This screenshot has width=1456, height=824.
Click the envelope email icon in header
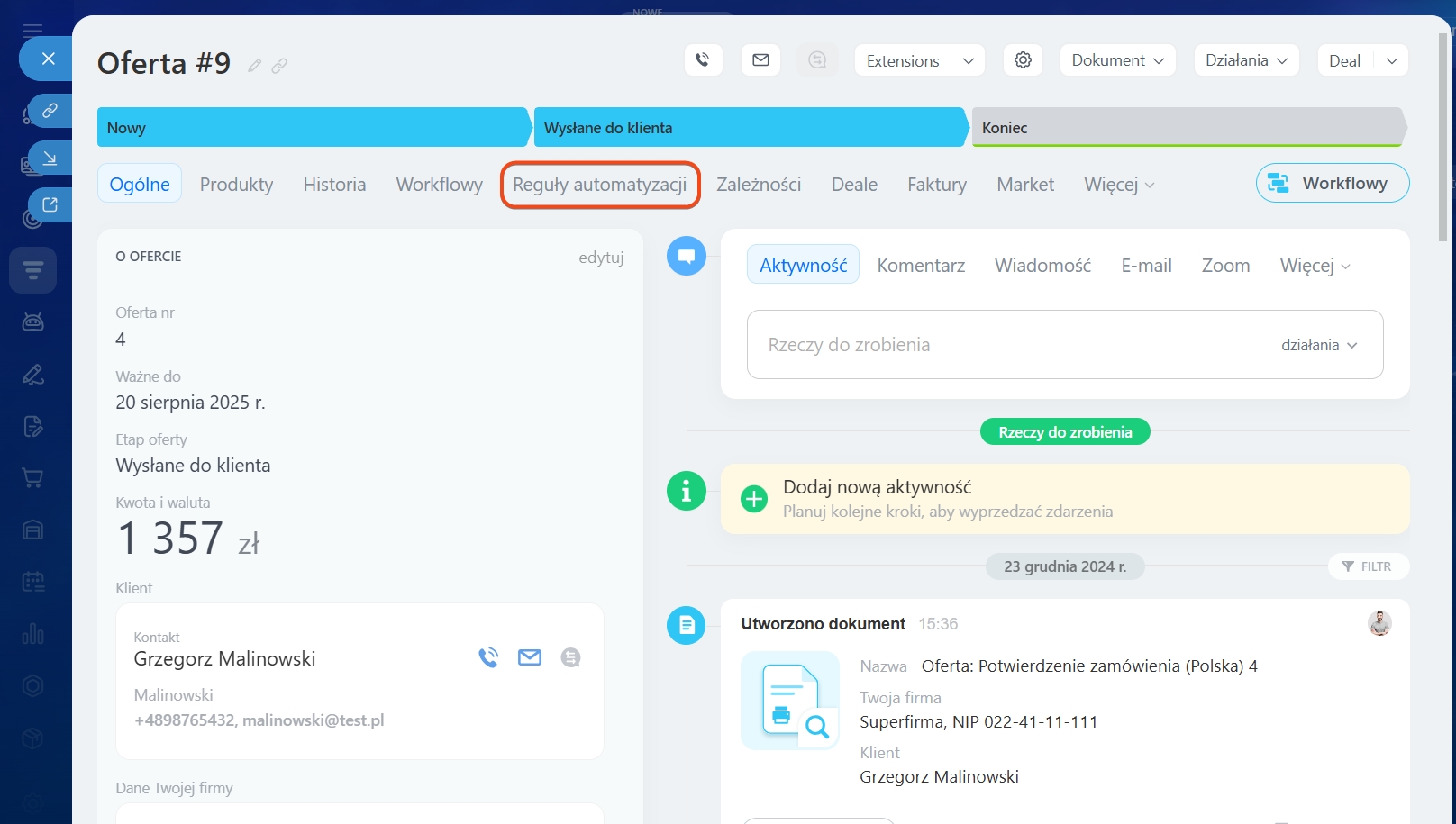[x=760, y=60]
